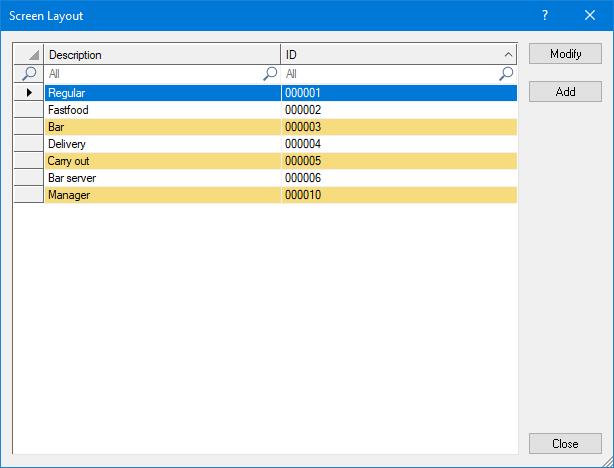This screenshot has height=468, width=614.
Task: Click the search magnifier icon in Description filter
Action: click(270, 74)
